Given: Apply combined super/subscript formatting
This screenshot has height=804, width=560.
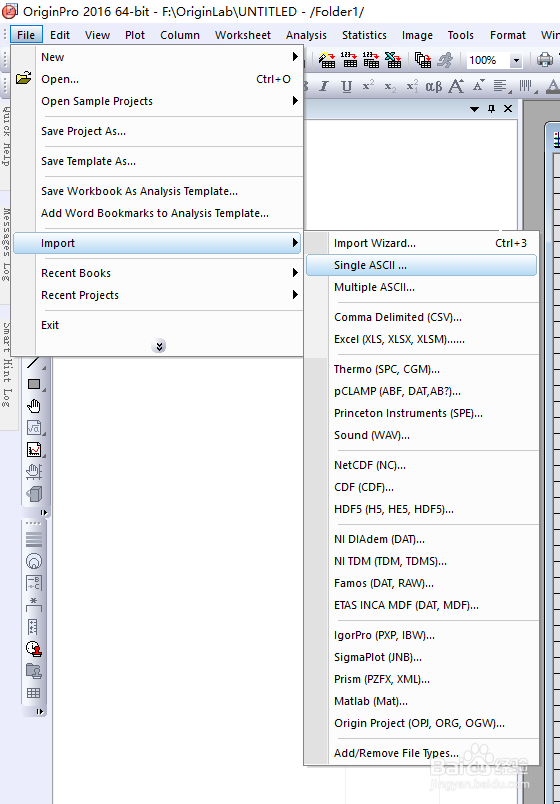Looking at the screenshot, I should [412, 86].
